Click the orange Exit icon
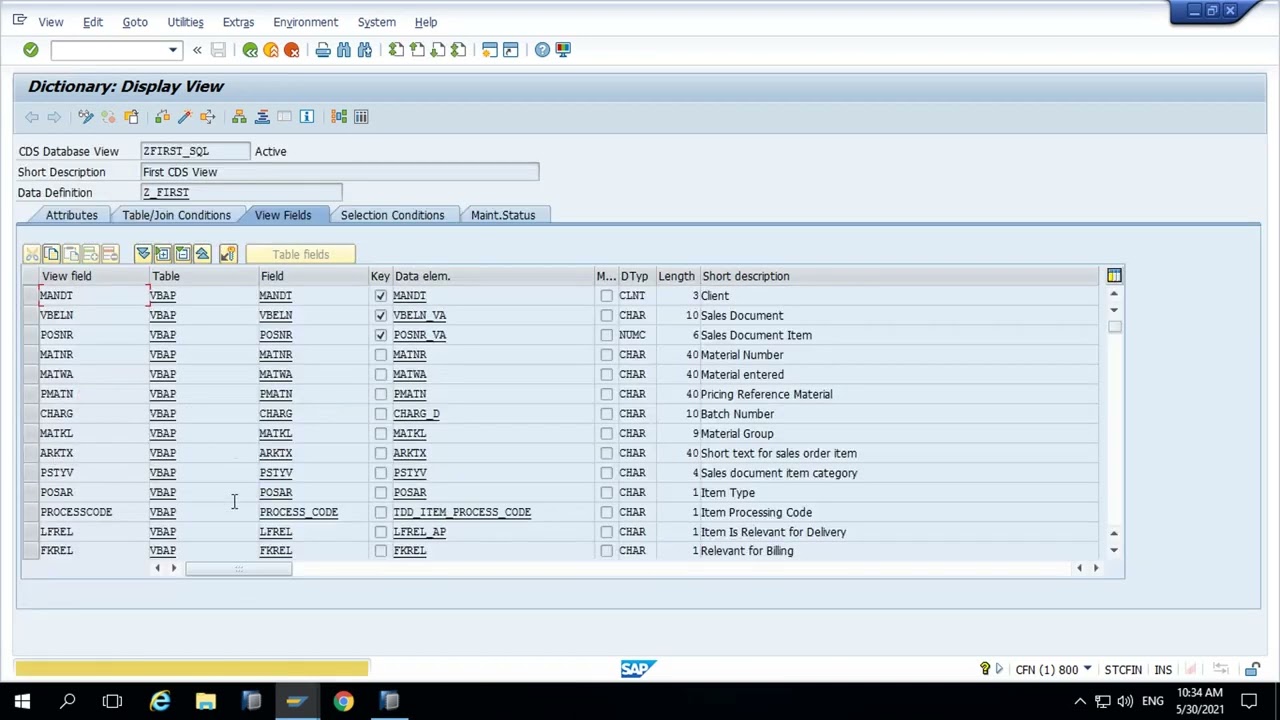The image size is (1280, 720). click(271, 50)
